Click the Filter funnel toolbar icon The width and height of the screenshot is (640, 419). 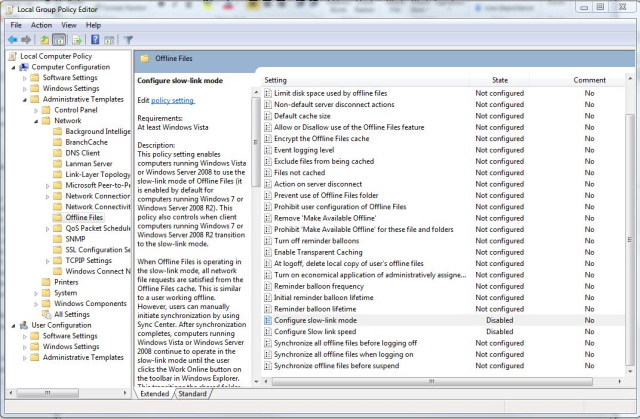pos(128,40)
